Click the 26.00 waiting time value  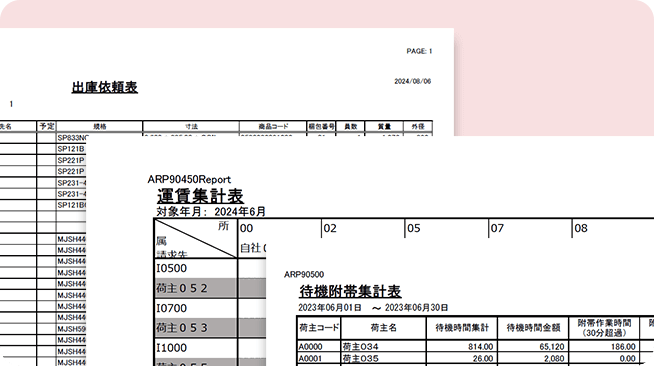pyautogui.click(x=483, y=358)
